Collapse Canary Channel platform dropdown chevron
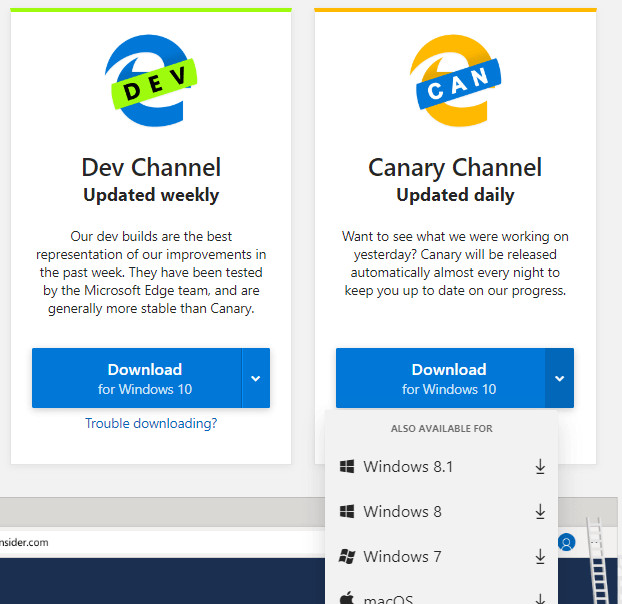The height and width of the screenshot is (604, 622). [560, 378]
